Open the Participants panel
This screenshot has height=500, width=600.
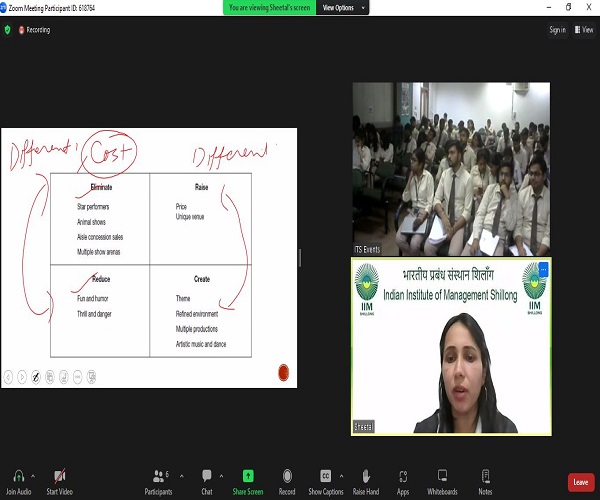pyautogui.click(x=158, y=482)
